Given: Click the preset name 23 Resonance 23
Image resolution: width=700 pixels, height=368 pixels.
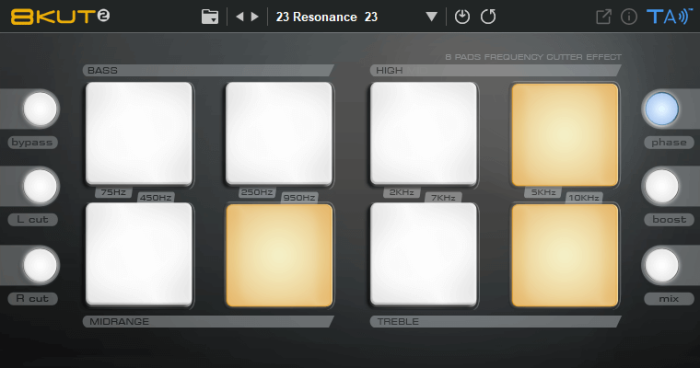Looking at the screenshot, I should [327, 17].
